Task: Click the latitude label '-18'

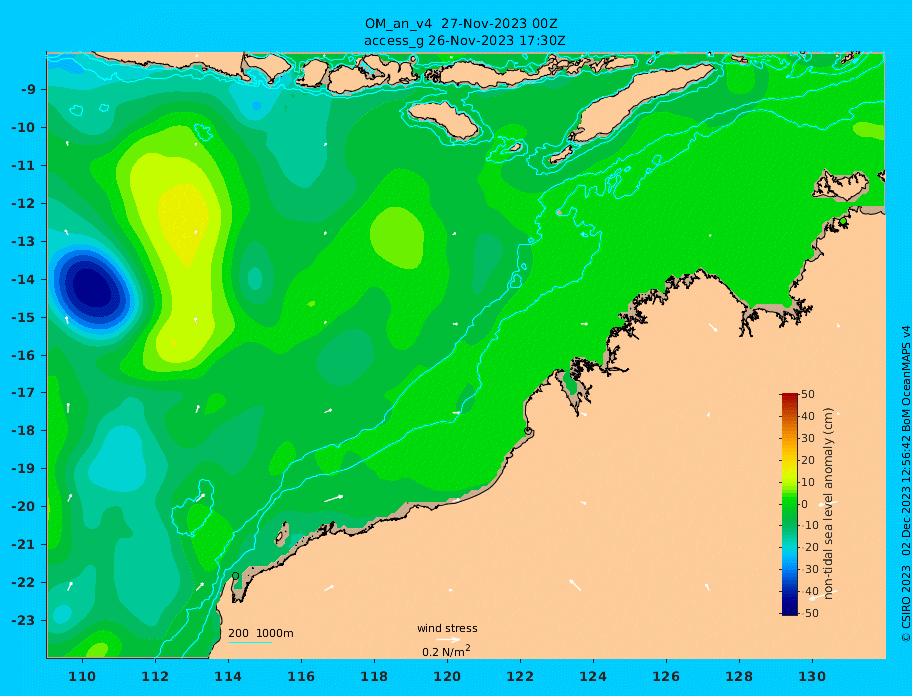Action: point(23,431)
